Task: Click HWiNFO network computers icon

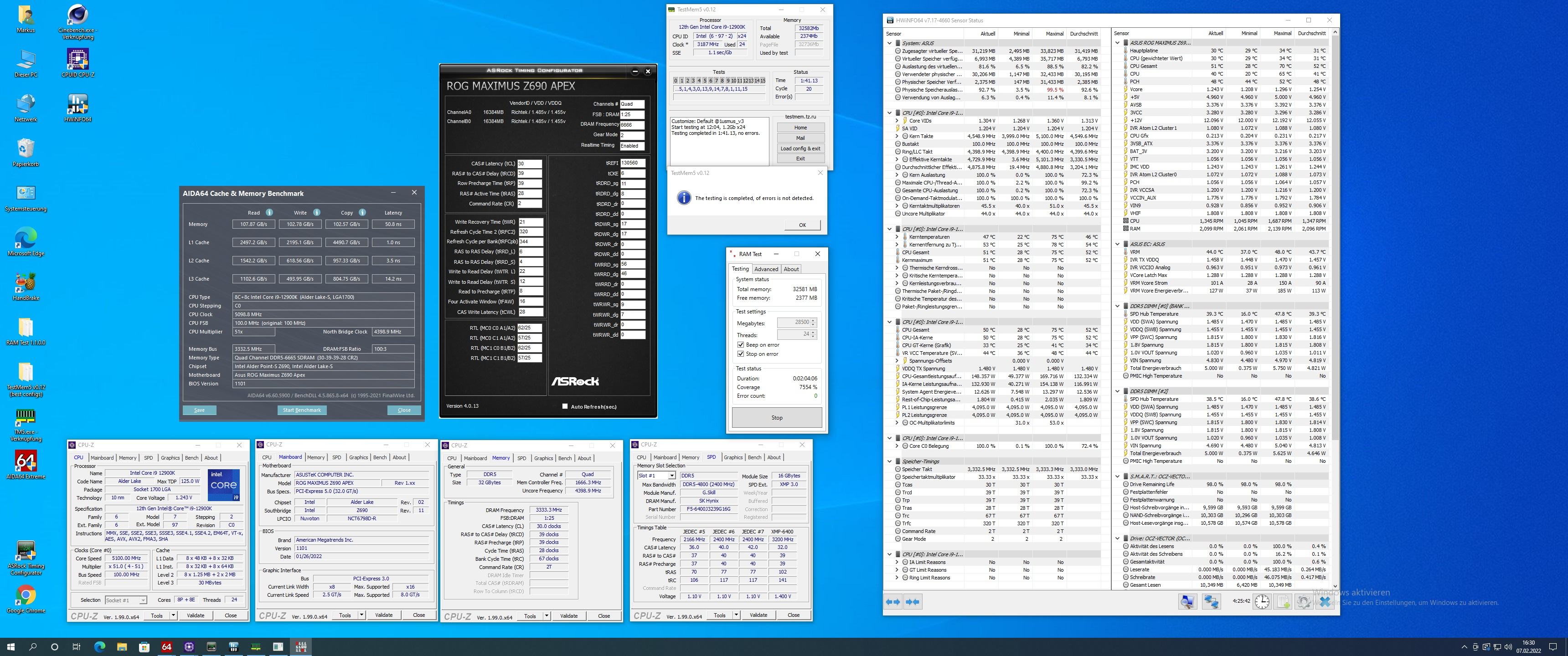Action: click(1211, 602)
